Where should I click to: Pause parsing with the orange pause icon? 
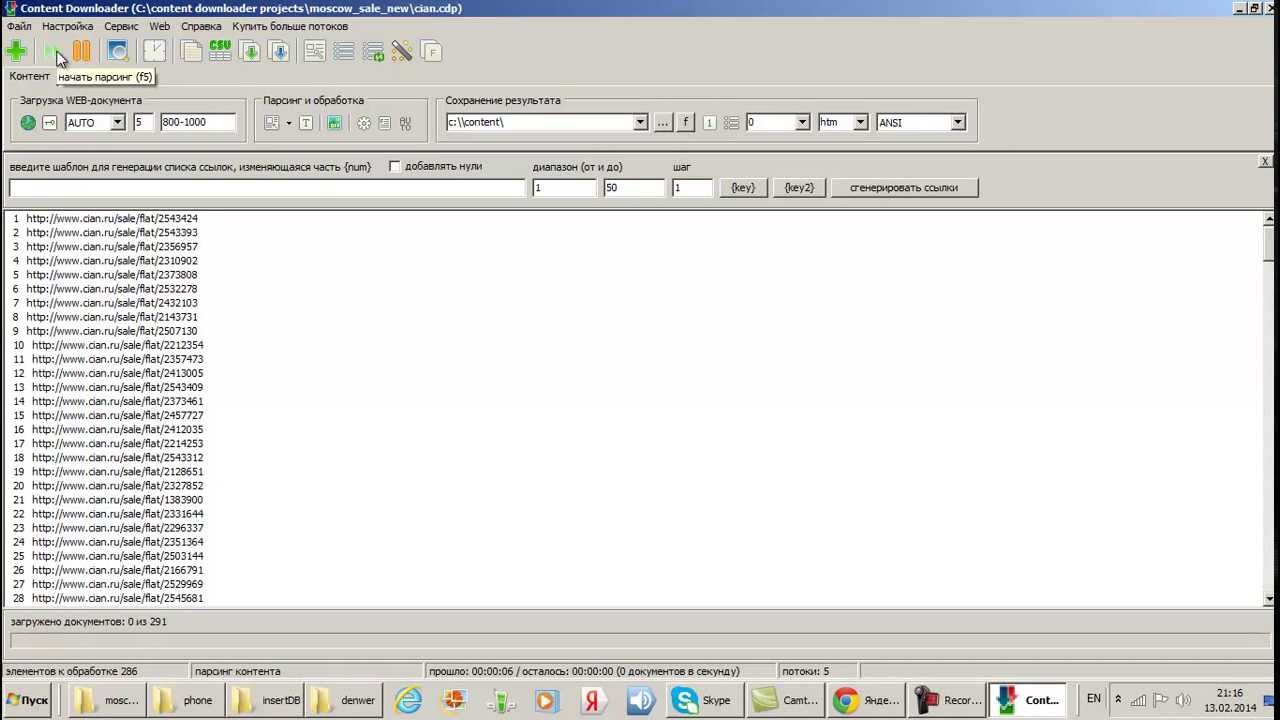click(x=82, y=51)
